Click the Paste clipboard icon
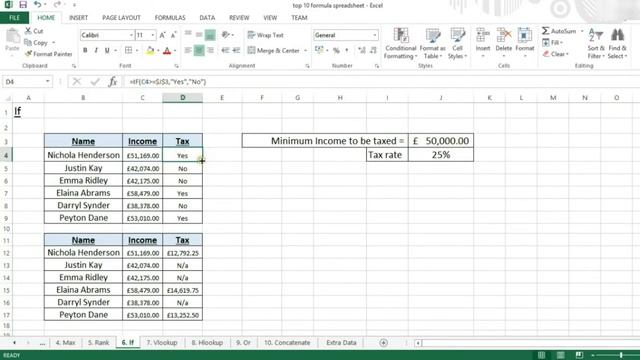 pyautogui.click(x=12, y=37)
